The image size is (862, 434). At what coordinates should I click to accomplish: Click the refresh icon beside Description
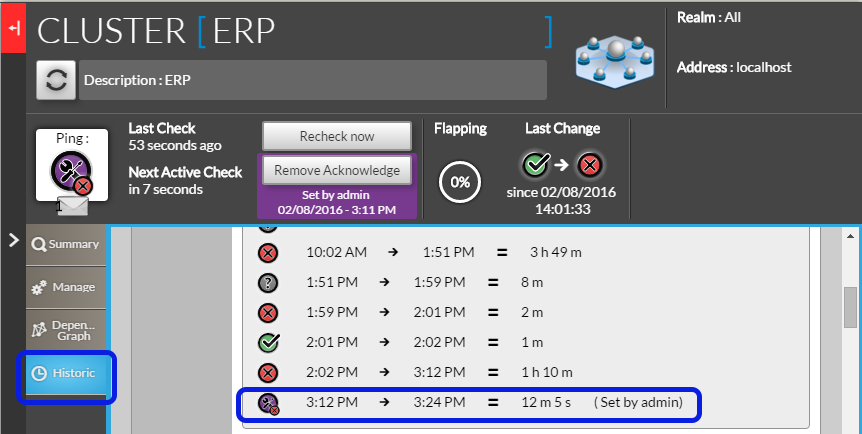[x=57, y=80]
